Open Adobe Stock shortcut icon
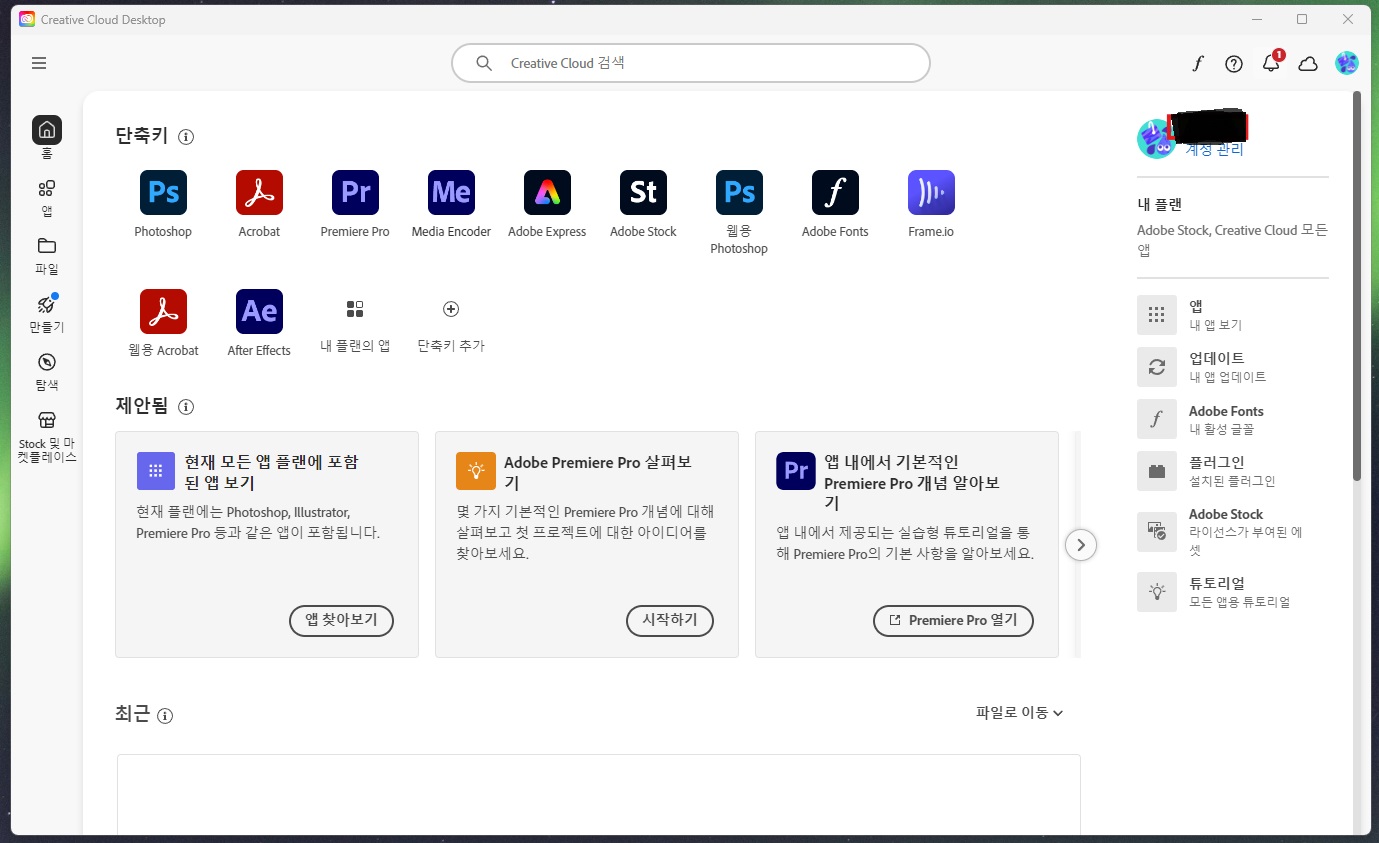Viewport: 1379px width, 843px height. (x=643, y=192)
